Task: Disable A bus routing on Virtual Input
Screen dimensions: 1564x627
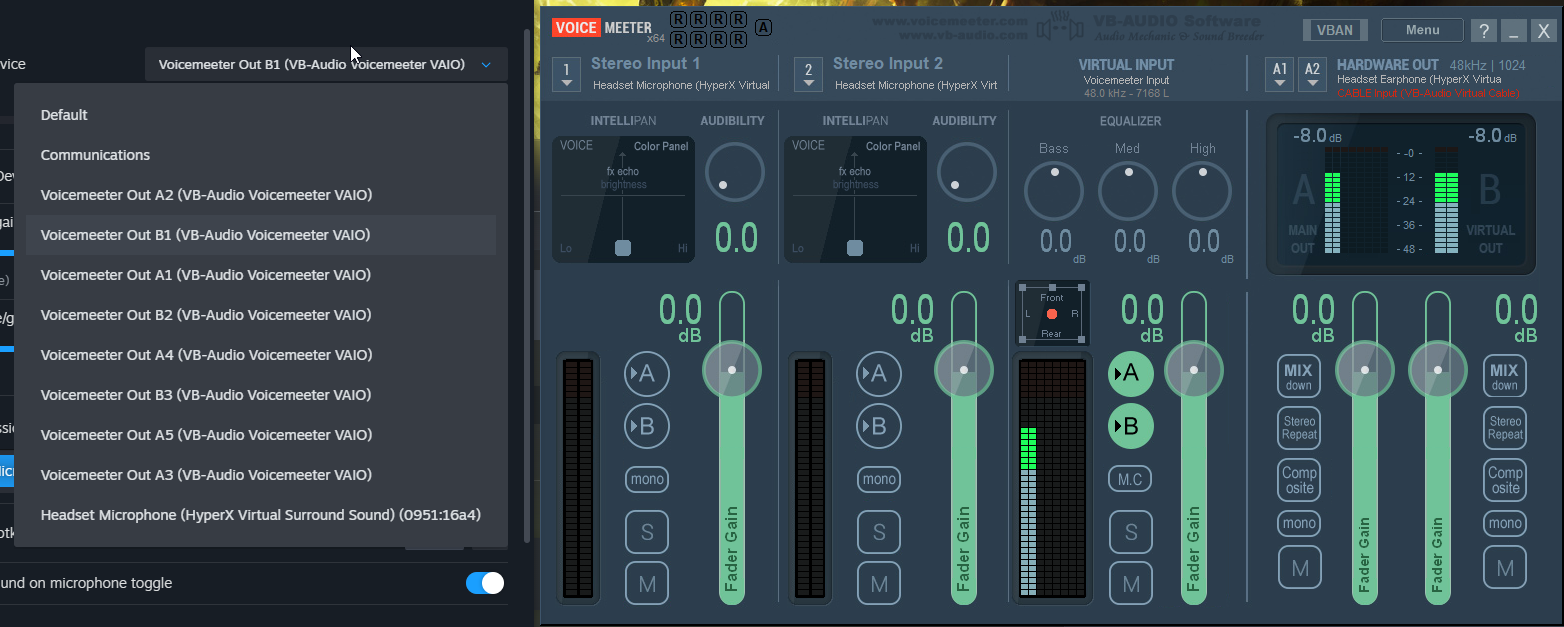Action: [x=1130, y=373]
